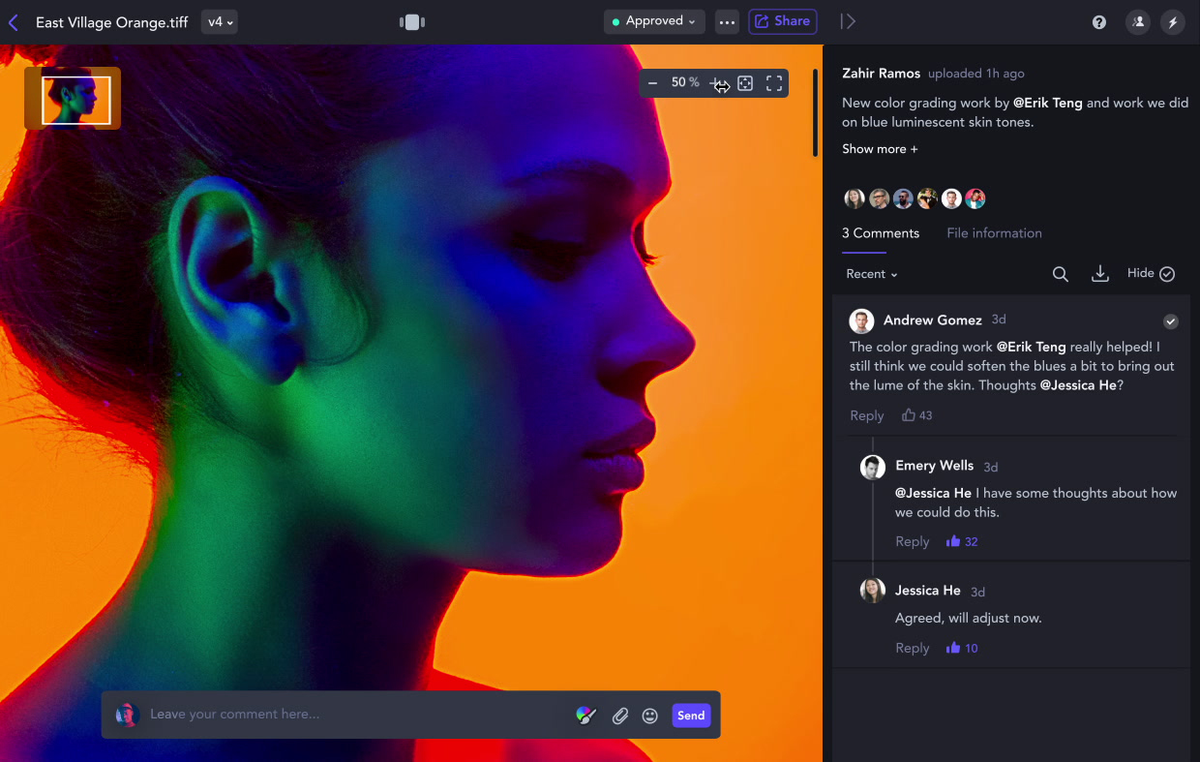Change the Recent comment sort order
This screenshot has height=762, width=1200.
pyautogui.click(x=870, y=273)
